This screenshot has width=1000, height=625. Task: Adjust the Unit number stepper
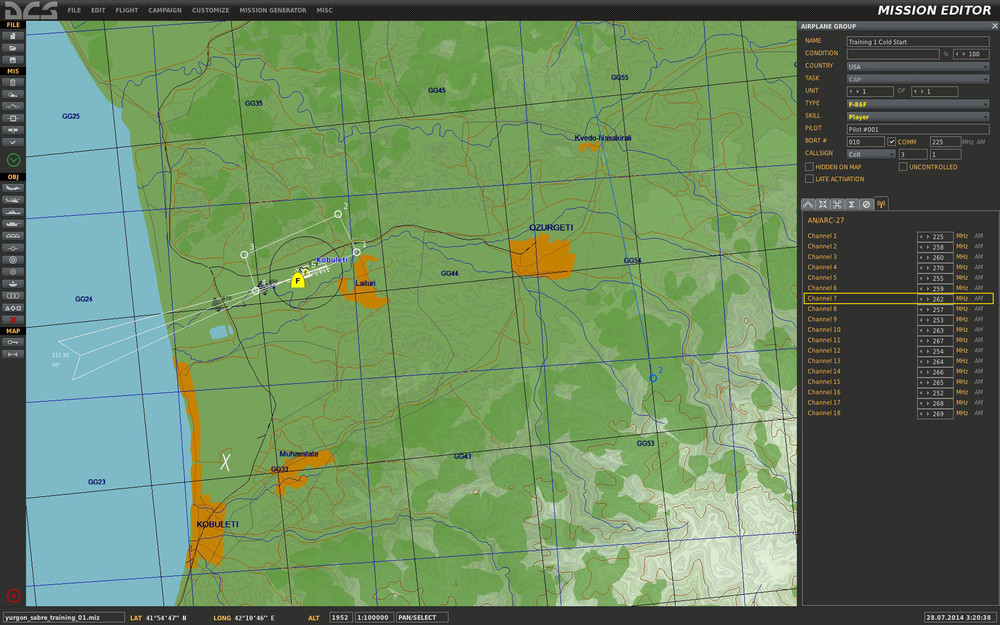(870, 91)
